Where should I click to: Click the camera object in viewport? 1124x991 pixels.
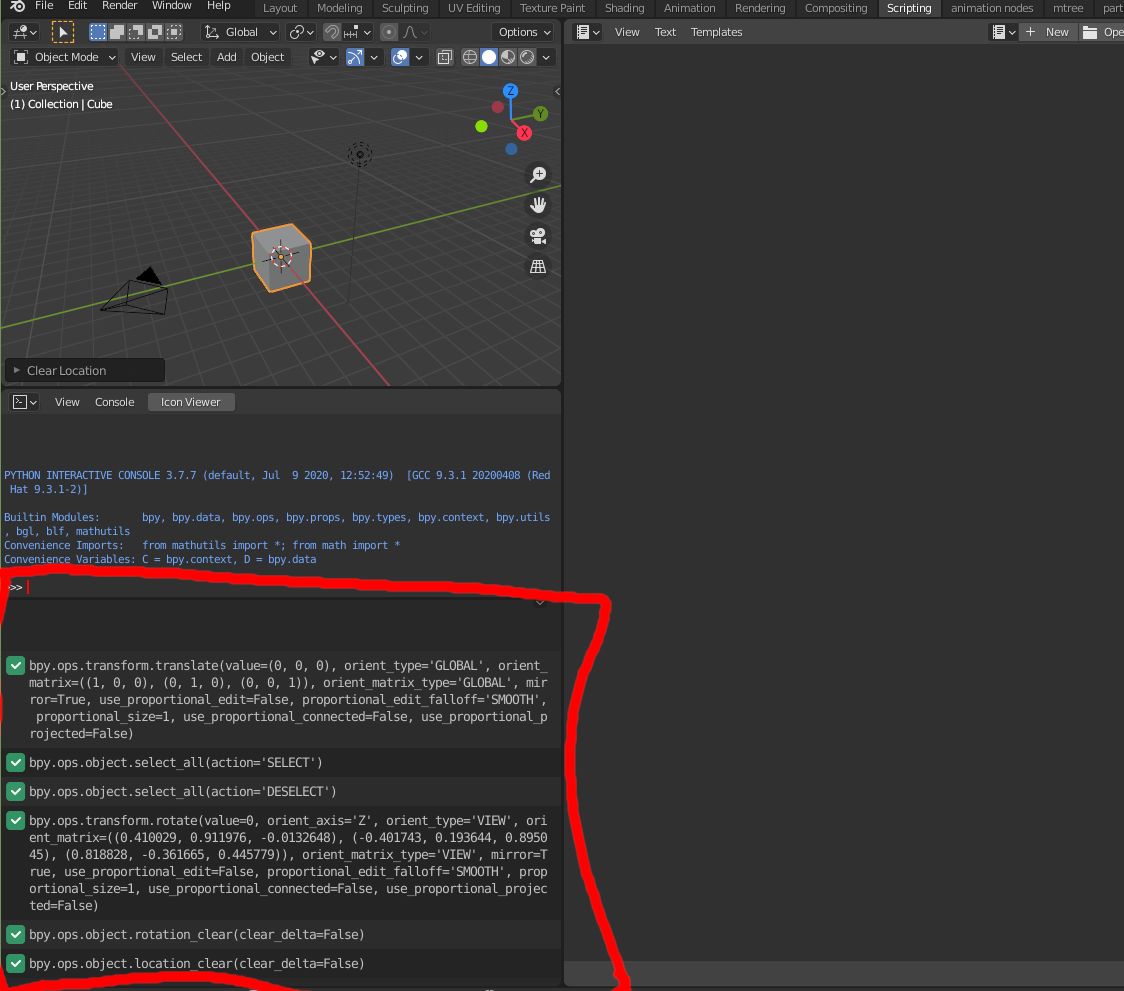[x=135, y=292]
